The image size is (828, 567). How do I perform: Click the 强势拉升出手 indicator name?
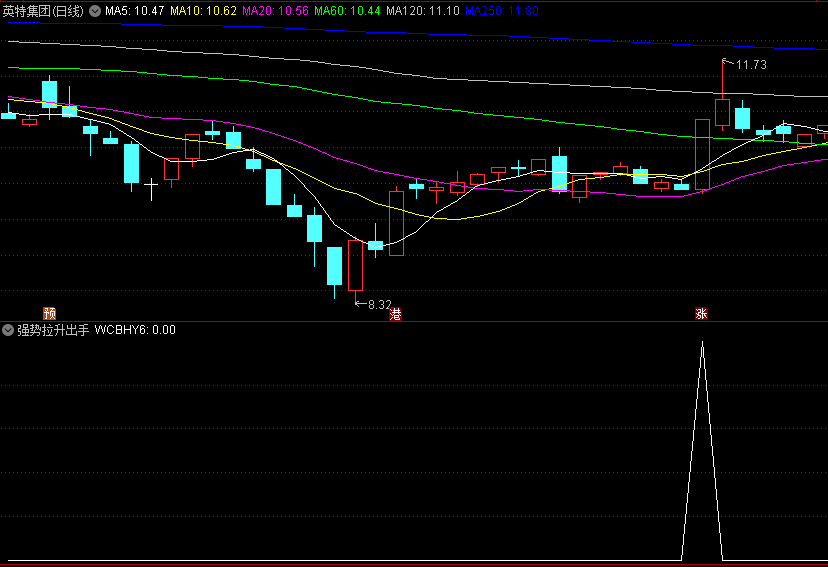point(53,330)
